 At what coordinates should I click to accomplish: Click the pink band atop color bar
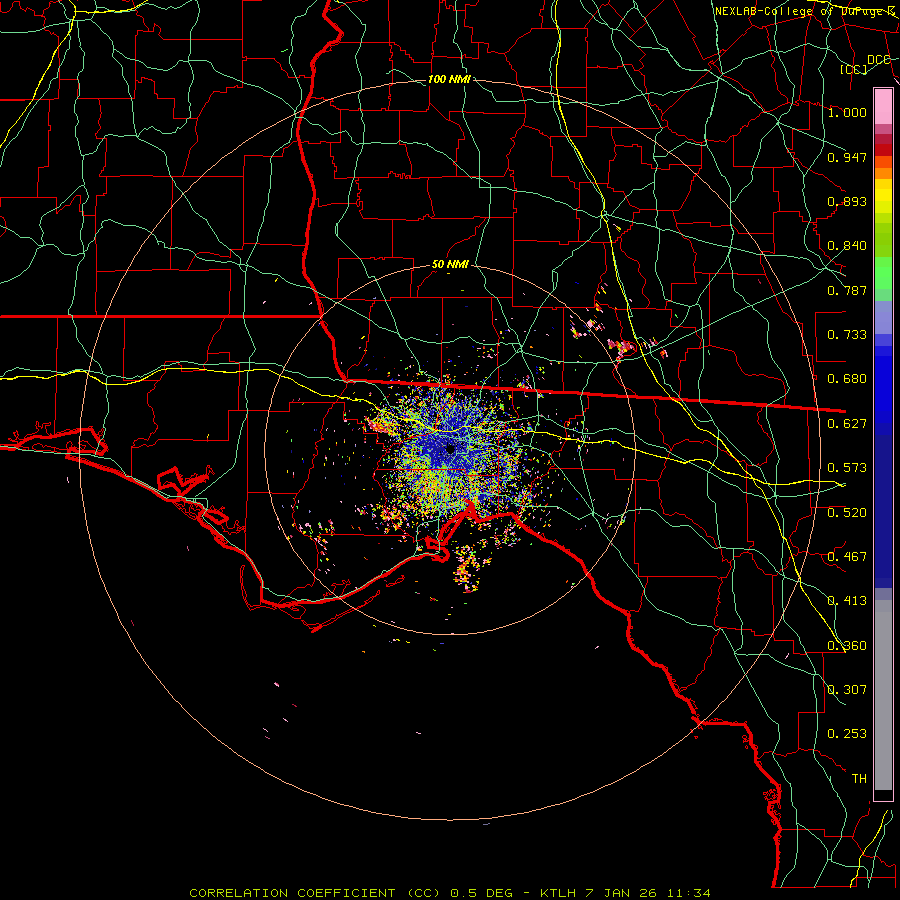(x=883, y=107)
